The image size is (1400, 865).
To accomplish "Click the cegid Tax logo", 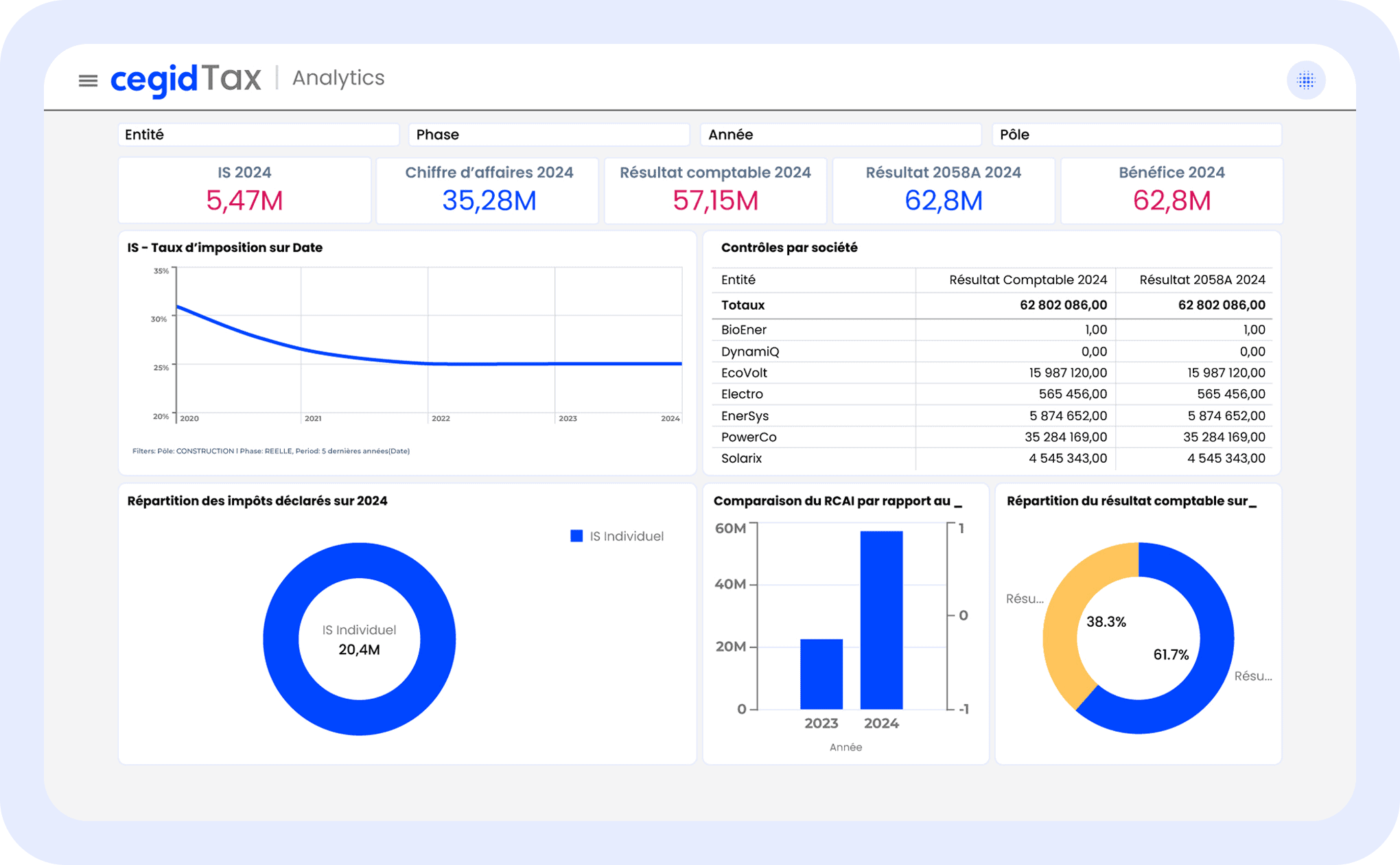I will (x=186, y=79).
